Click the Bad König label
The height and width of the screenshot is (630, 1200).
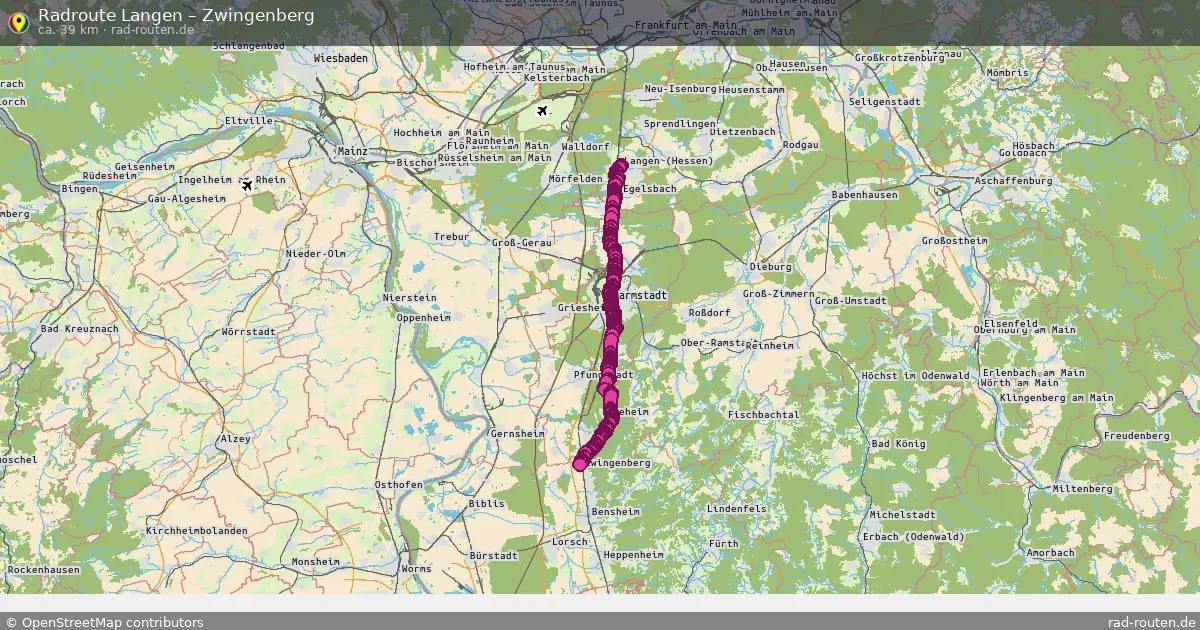click(x=900, y=444)
